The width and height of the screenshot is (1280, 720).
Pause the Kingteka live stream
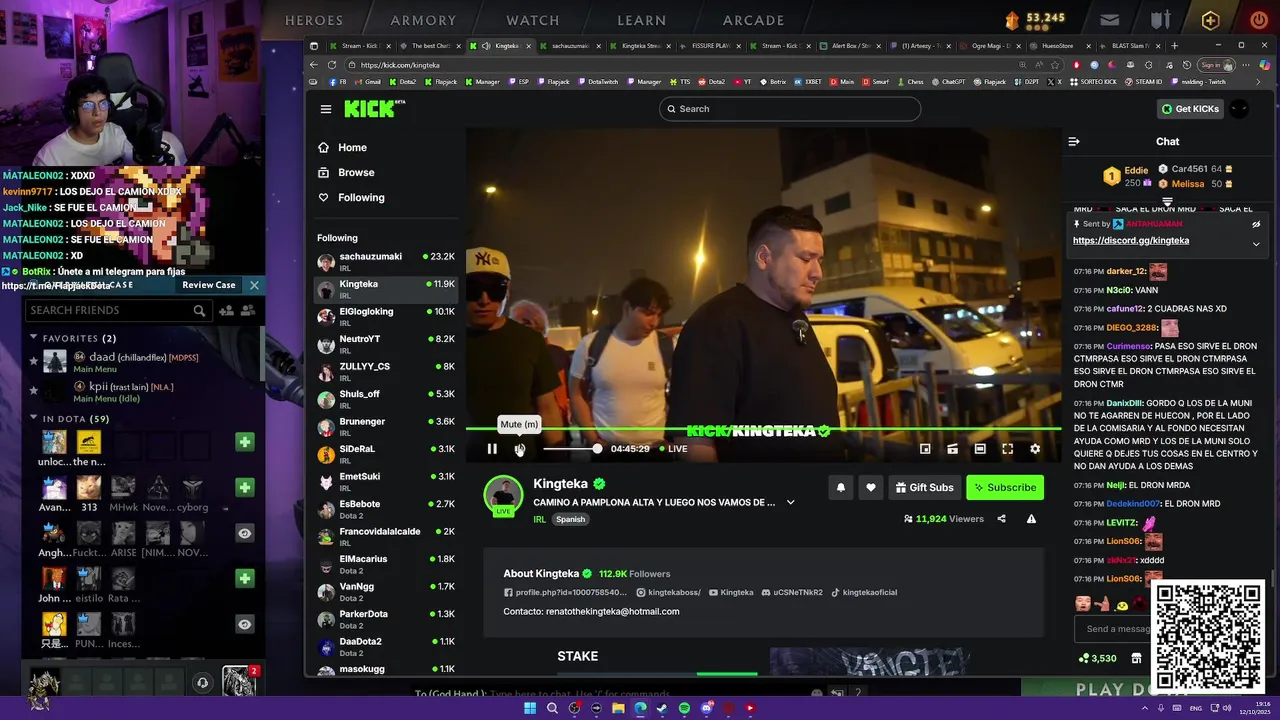click(492, 449)
